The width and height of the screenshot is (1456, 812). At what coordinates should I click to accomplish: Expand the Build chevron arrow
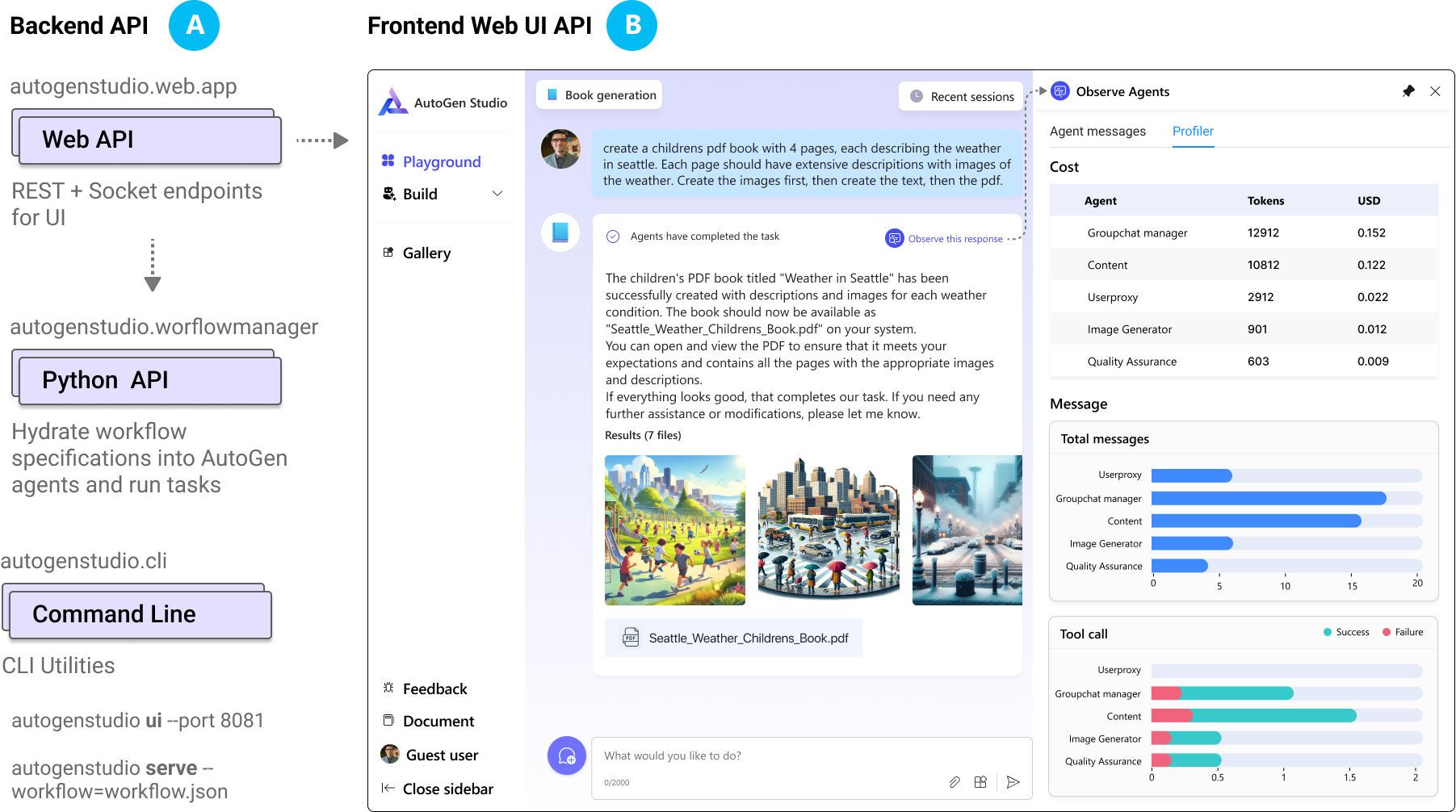click(497, 194)
